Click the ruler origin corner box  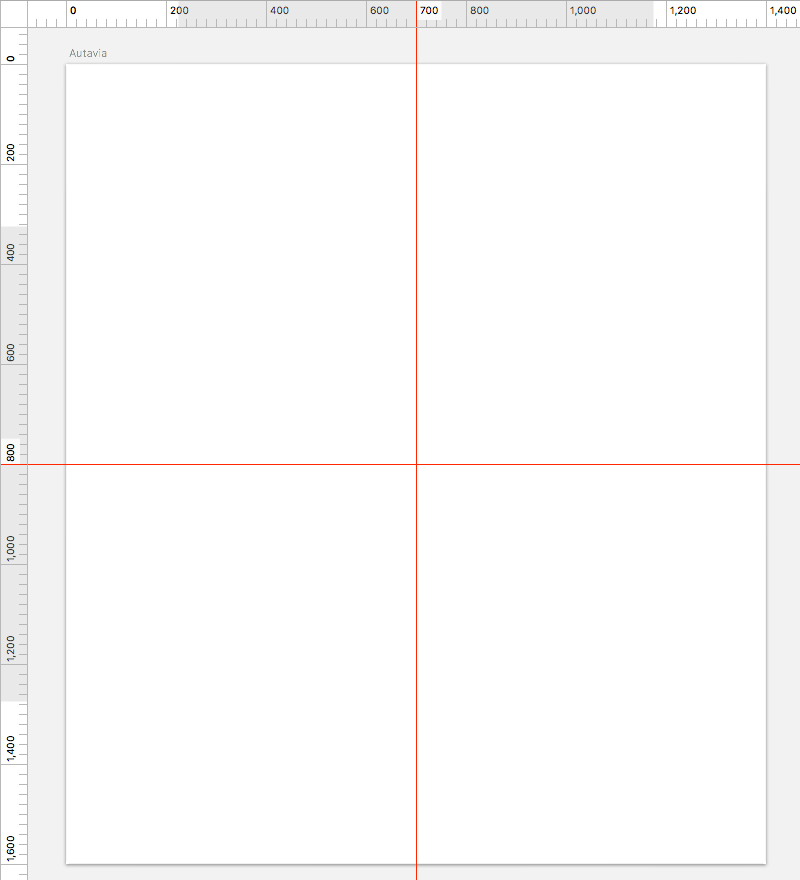[13, 13]
